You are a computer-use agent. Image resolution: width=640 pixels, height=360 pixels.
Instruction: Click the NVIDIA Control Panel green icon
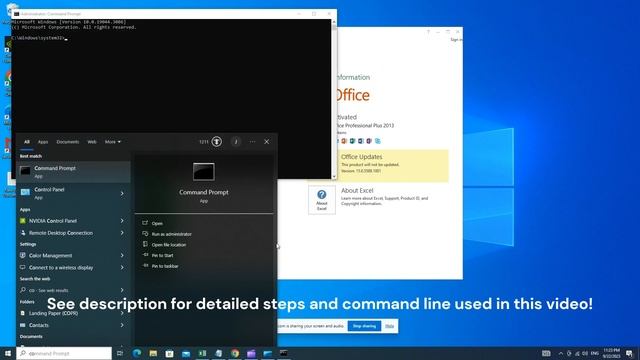pyautogui.click(x=23, y=221)
